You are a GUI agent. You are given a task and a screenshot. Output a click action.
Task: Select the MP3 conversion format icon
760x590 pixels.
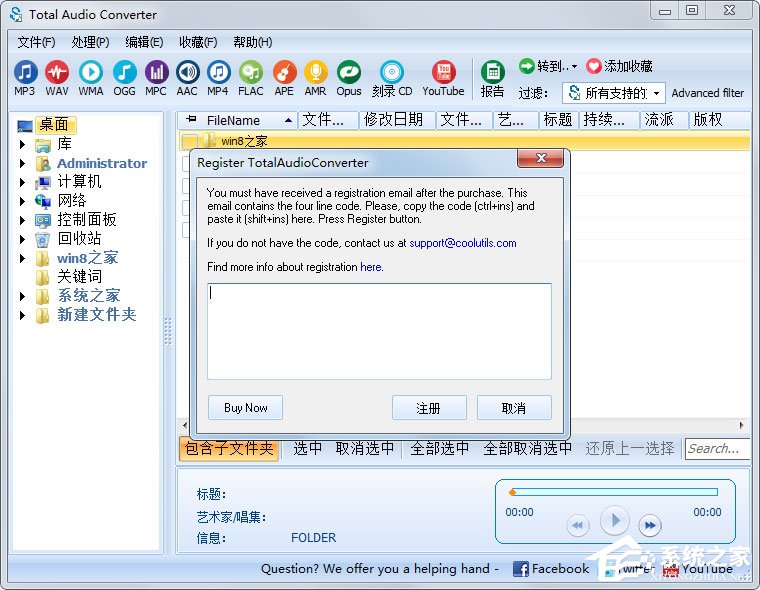click(25, 78)
